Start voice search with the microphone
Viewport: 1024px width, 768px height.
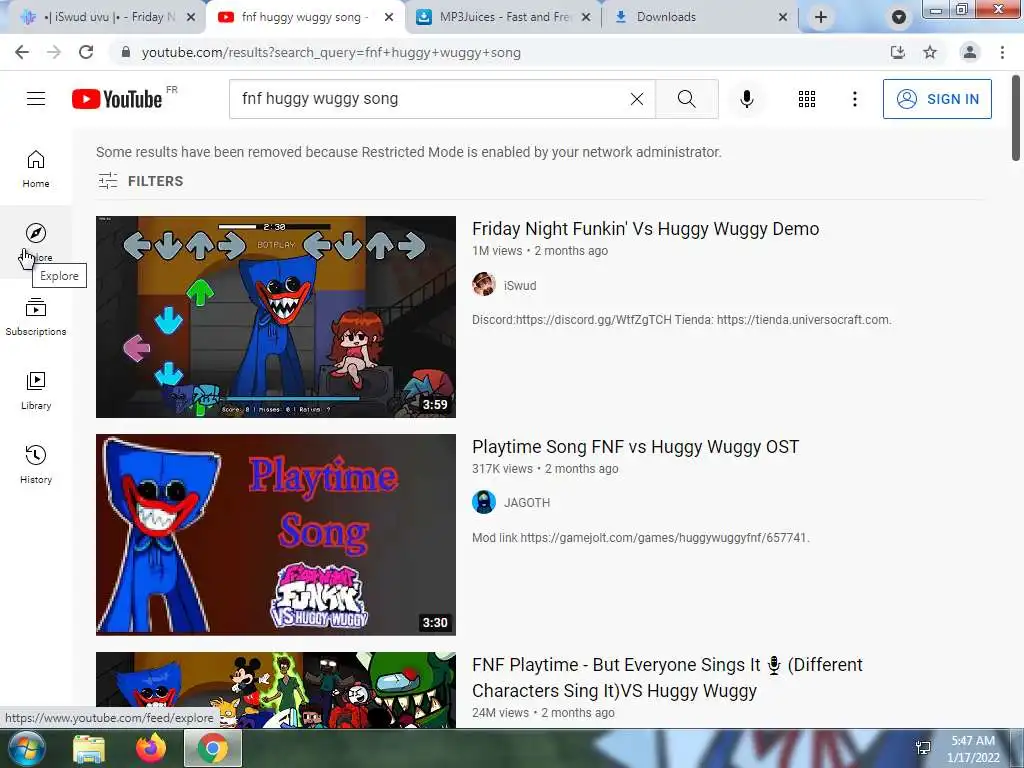pos(746,99)
